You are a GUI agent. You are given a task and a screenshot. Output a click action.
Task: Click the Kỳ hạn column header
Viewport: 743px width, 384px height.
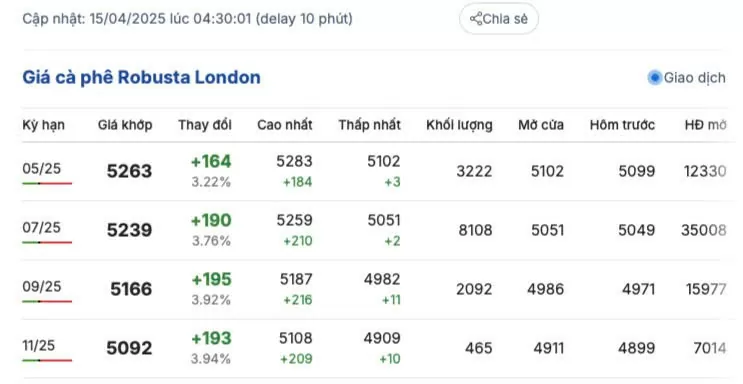pyautogui.click(x=44, y=125)
